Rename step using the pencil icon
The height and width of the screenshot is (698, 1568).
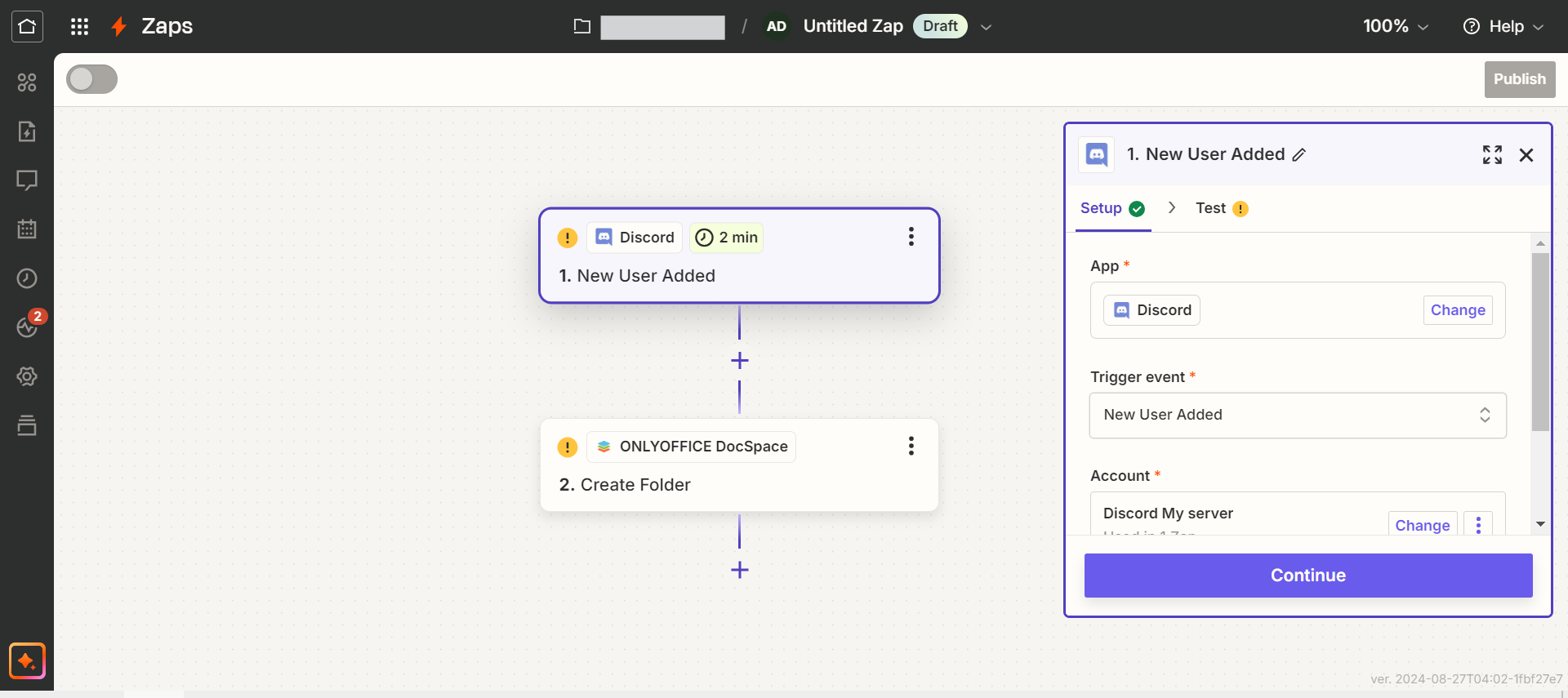click(x=1299, y=154)
